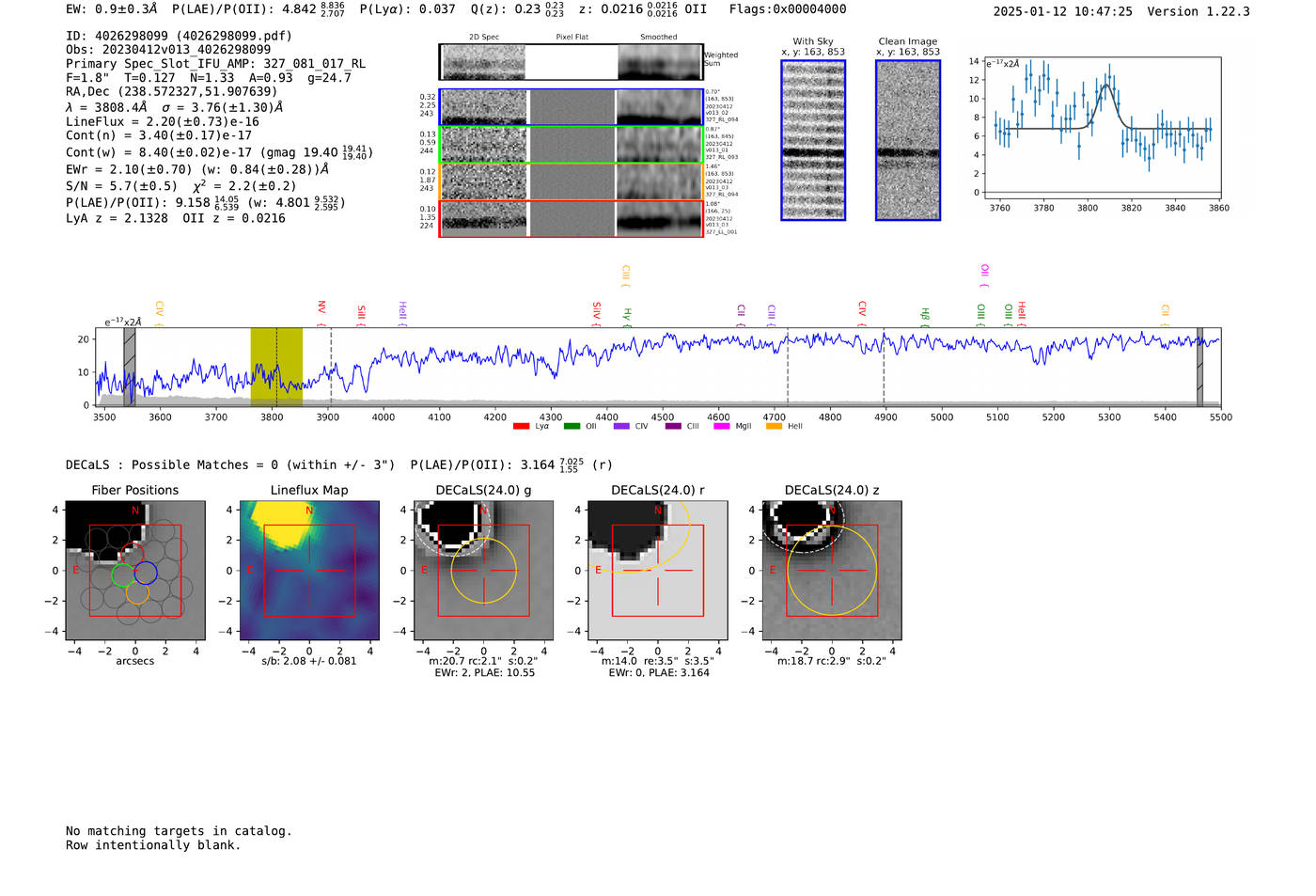
Task: Open the With Sky cutout image
Action: (813, 140)
